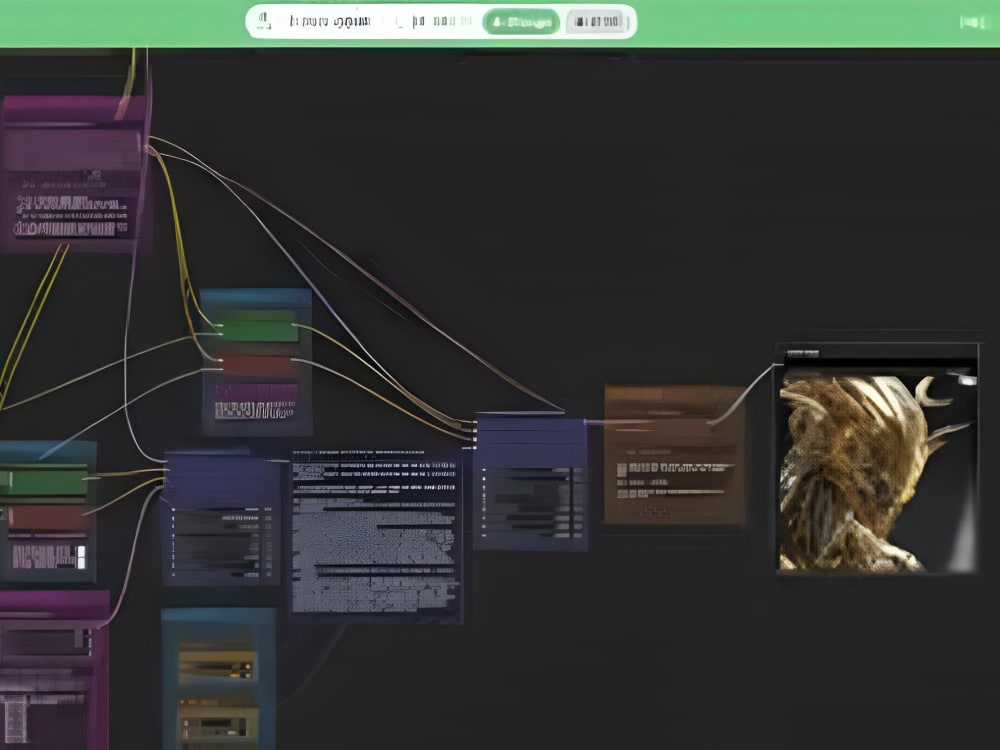
Task: Select the orange-brown node beside the preview
Action: coord(674,455)
